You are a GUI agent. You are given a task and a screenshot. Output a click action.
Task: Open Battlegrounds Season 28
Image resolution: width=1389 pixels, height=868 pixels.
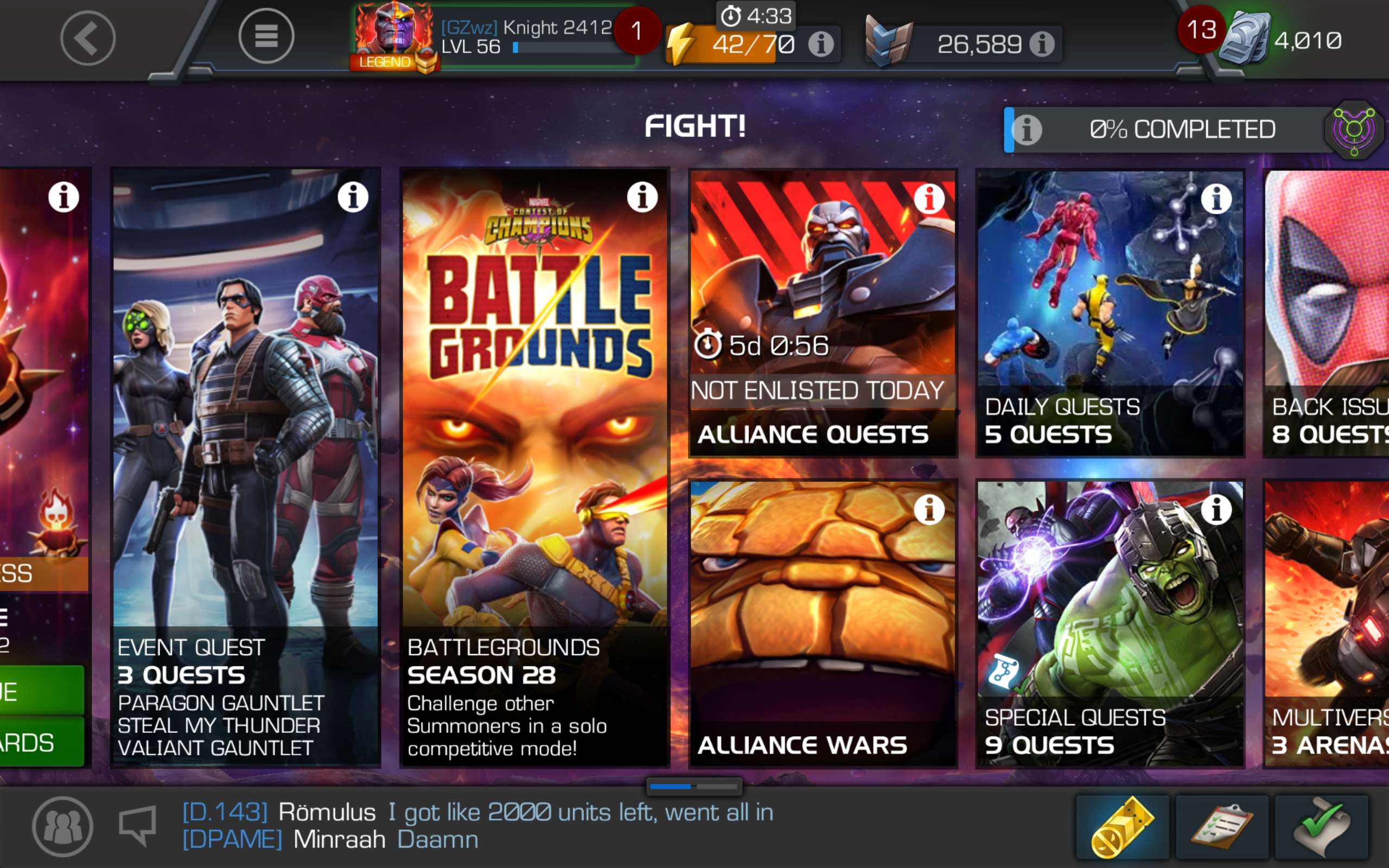click(x=535, y=467)
